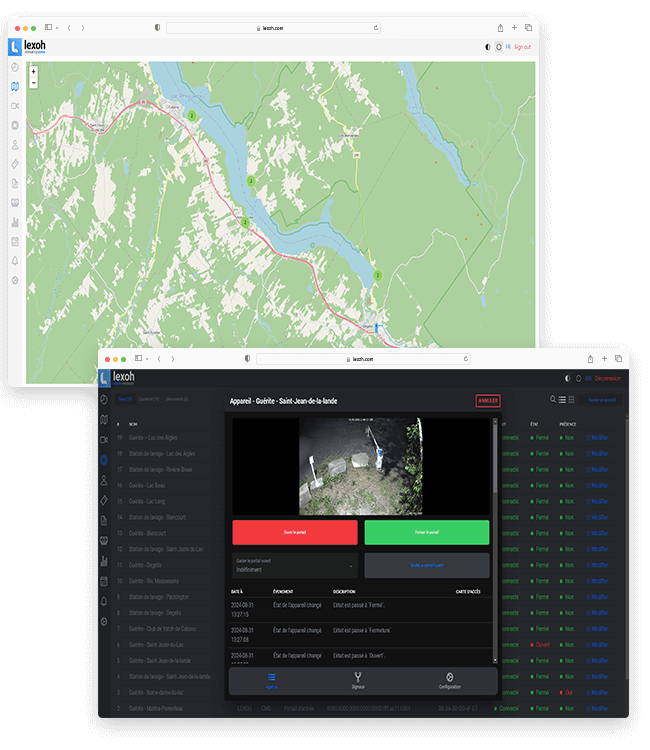Open the Signaux tab with the fork icon
This screenshot has width=650, height=750.
pyautogui.click(x=358, y=680)
